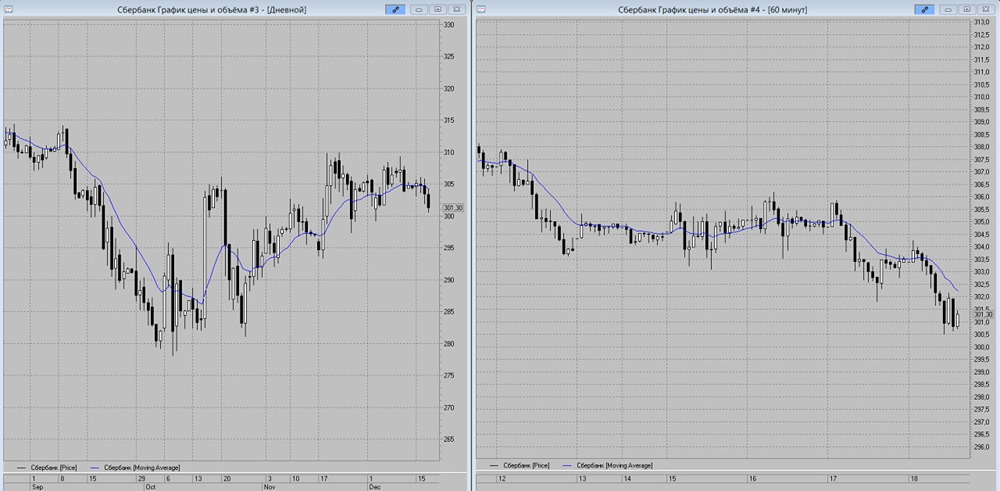Click the '330' price axis label
Viewport: 1000px width, 491px height.
(449, 25)
